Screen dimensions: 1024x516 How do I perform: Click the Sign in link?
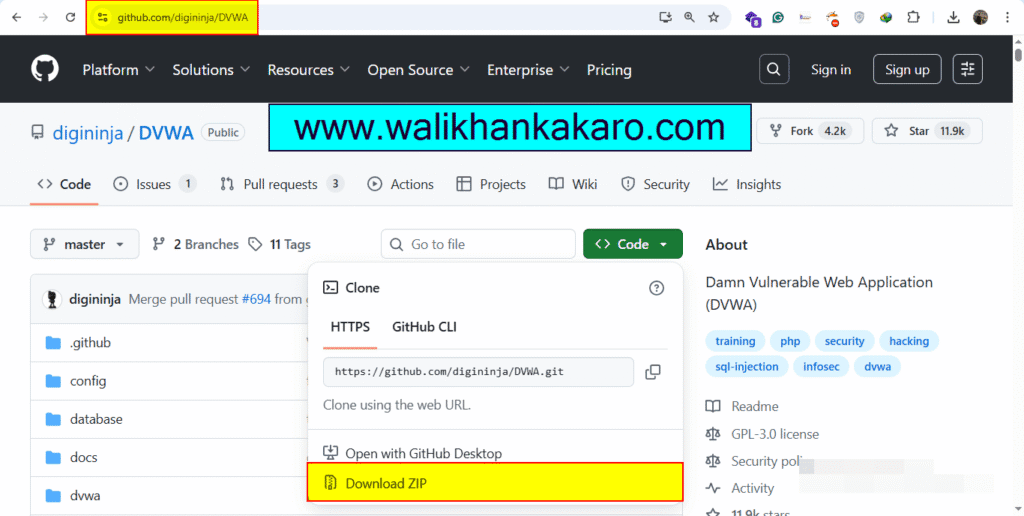(831, 70)
